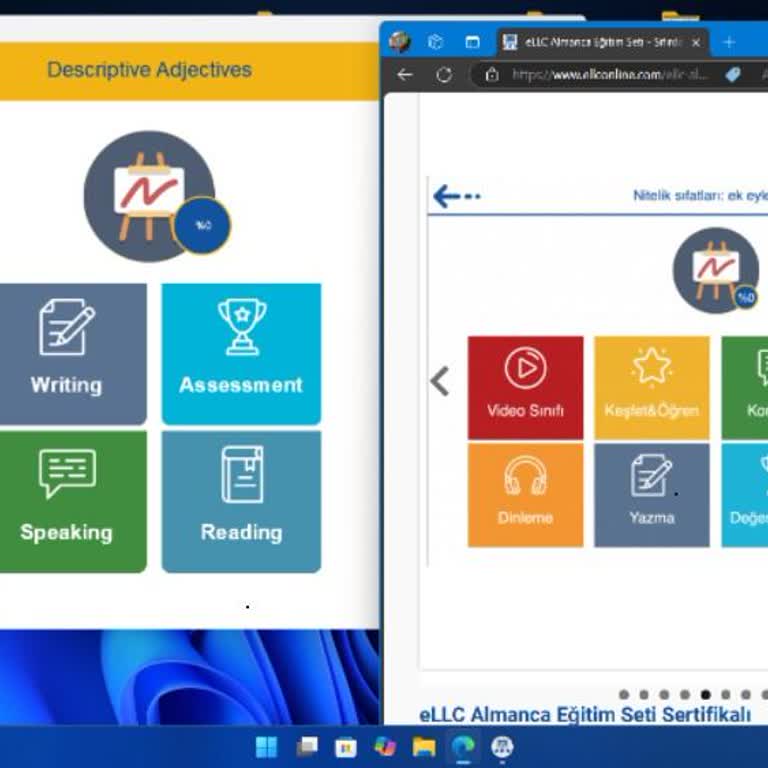Open the Reading book tile
The image size is (768, 768).
(x=241, y=501)
